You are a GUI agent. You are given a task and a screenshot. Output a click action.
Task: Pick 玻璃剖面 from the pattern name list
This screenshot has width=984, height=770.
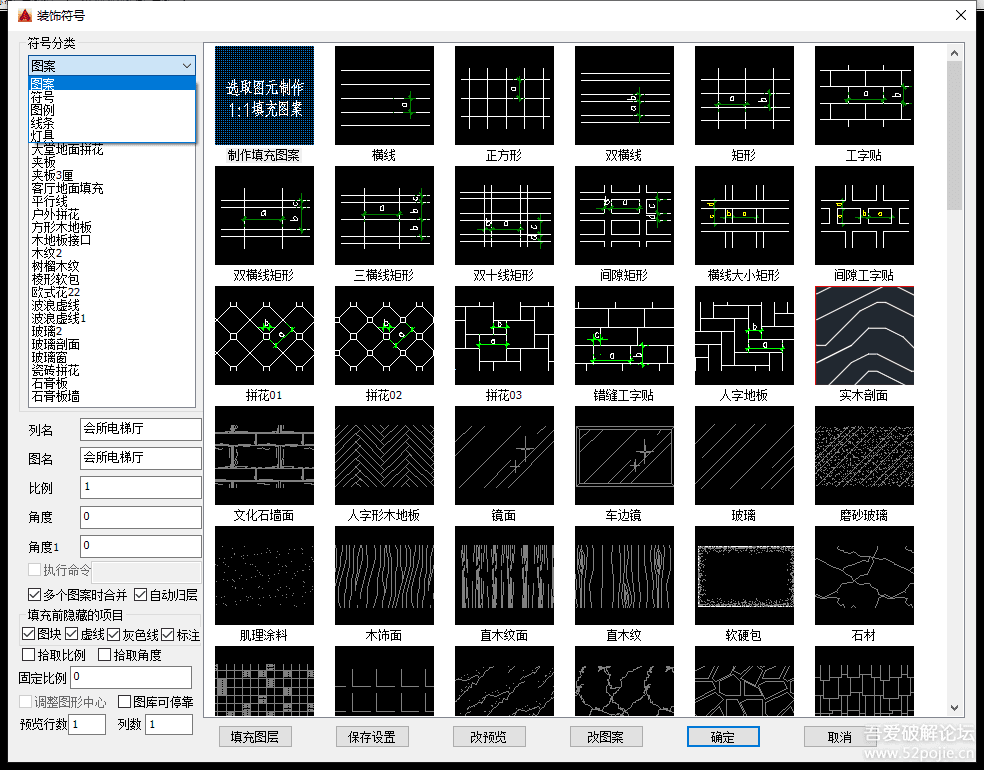pyautogui.click(x=55, y=344)
